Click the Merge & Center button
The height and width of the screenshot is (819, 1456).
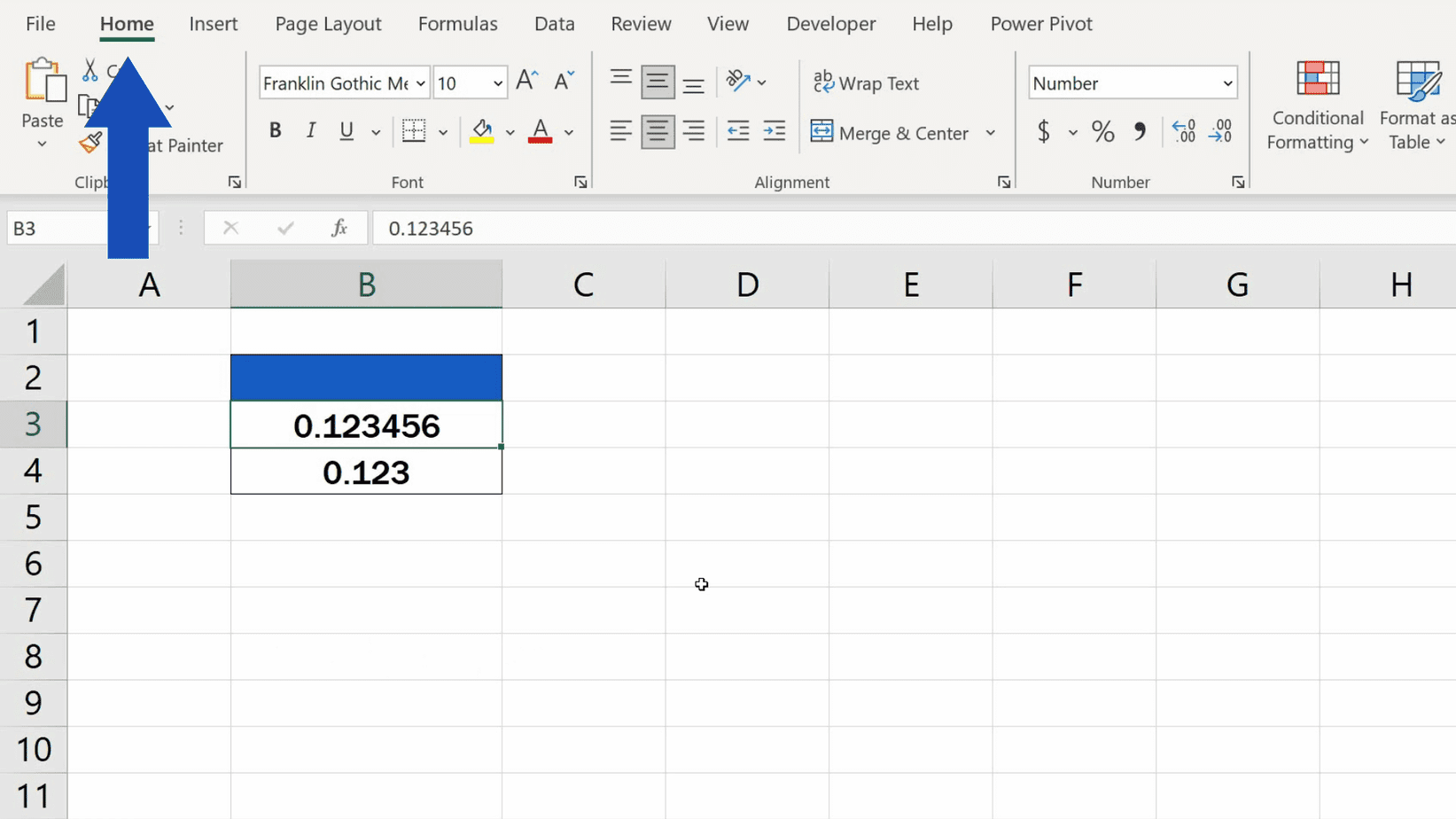tap(891, 132)
